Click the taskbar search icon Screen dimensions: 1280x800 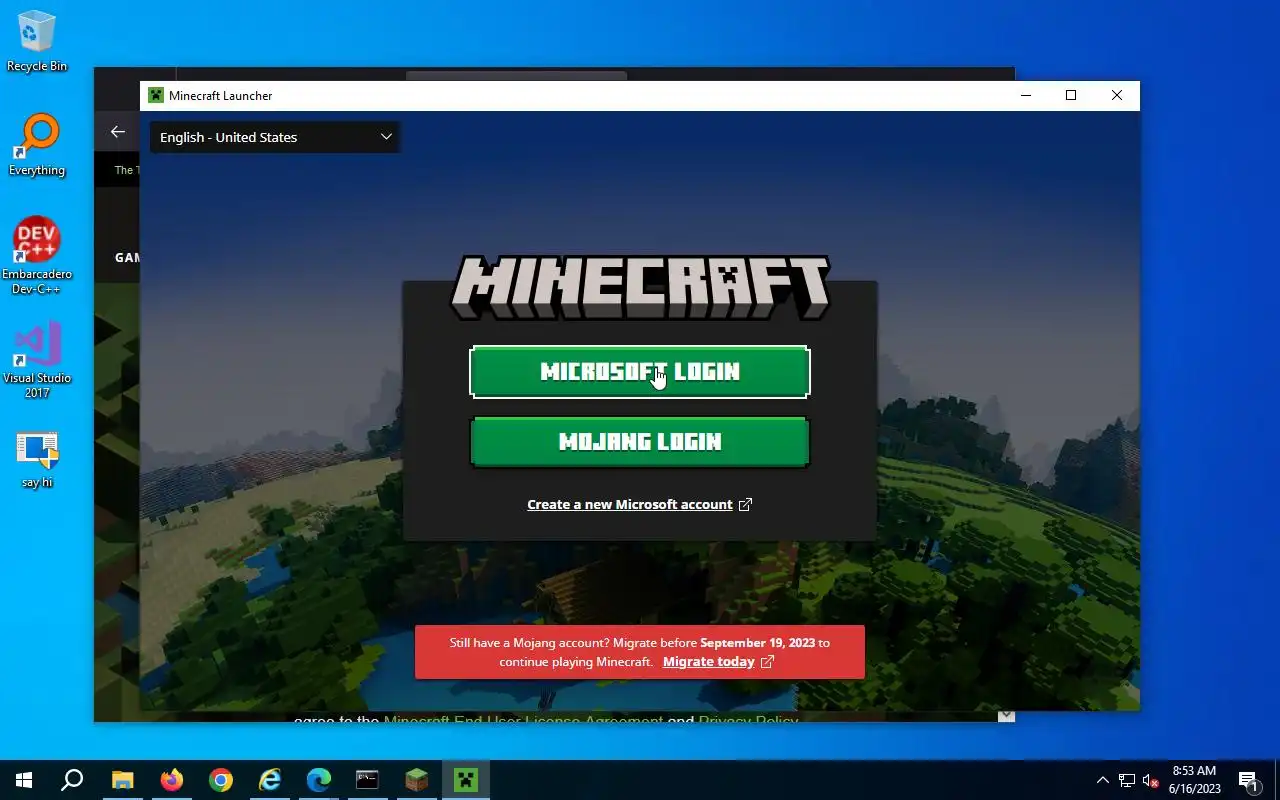[72, 780]
